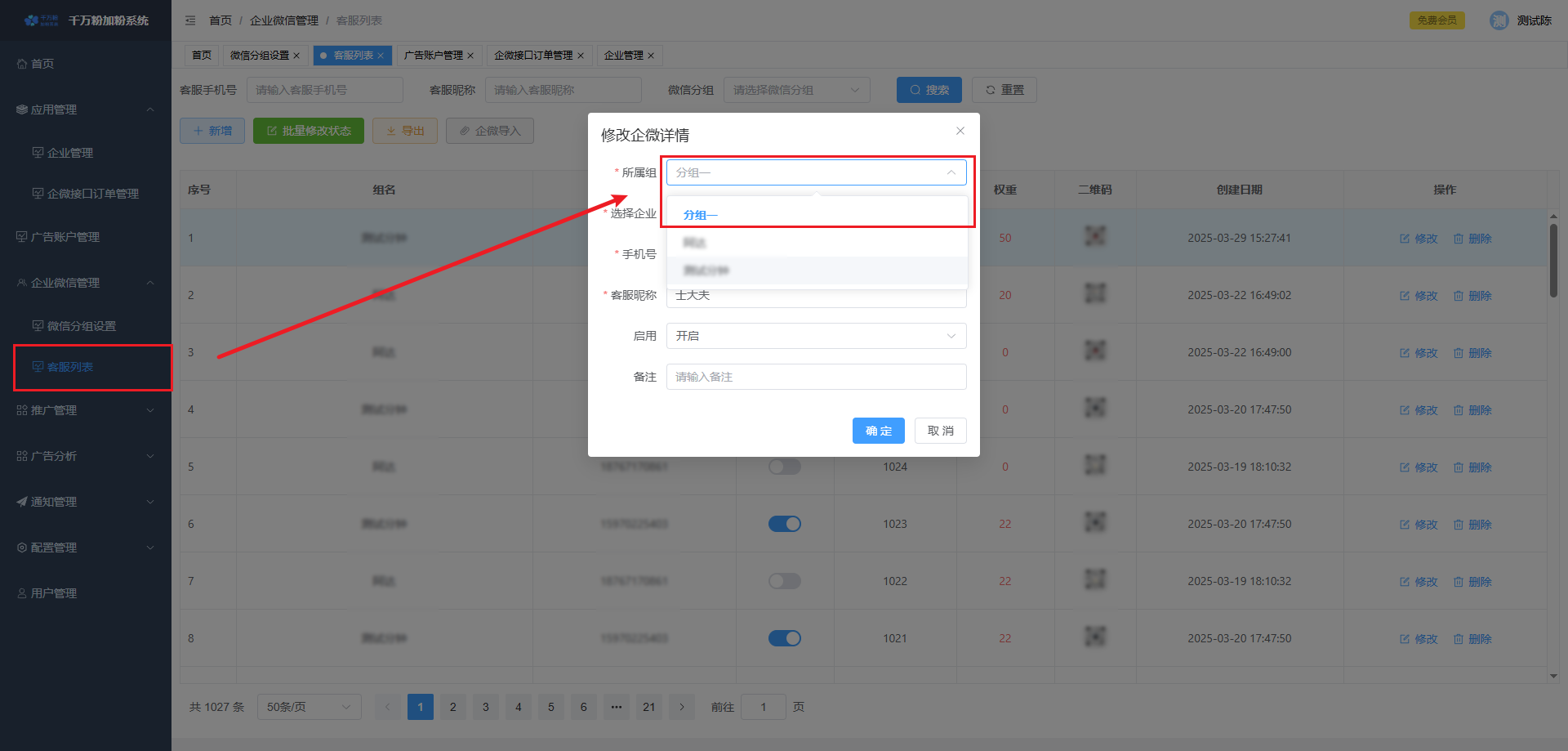
Task: Click the QR code icon in row 6
Action: pyautogui.click(x=1094, y=522)
